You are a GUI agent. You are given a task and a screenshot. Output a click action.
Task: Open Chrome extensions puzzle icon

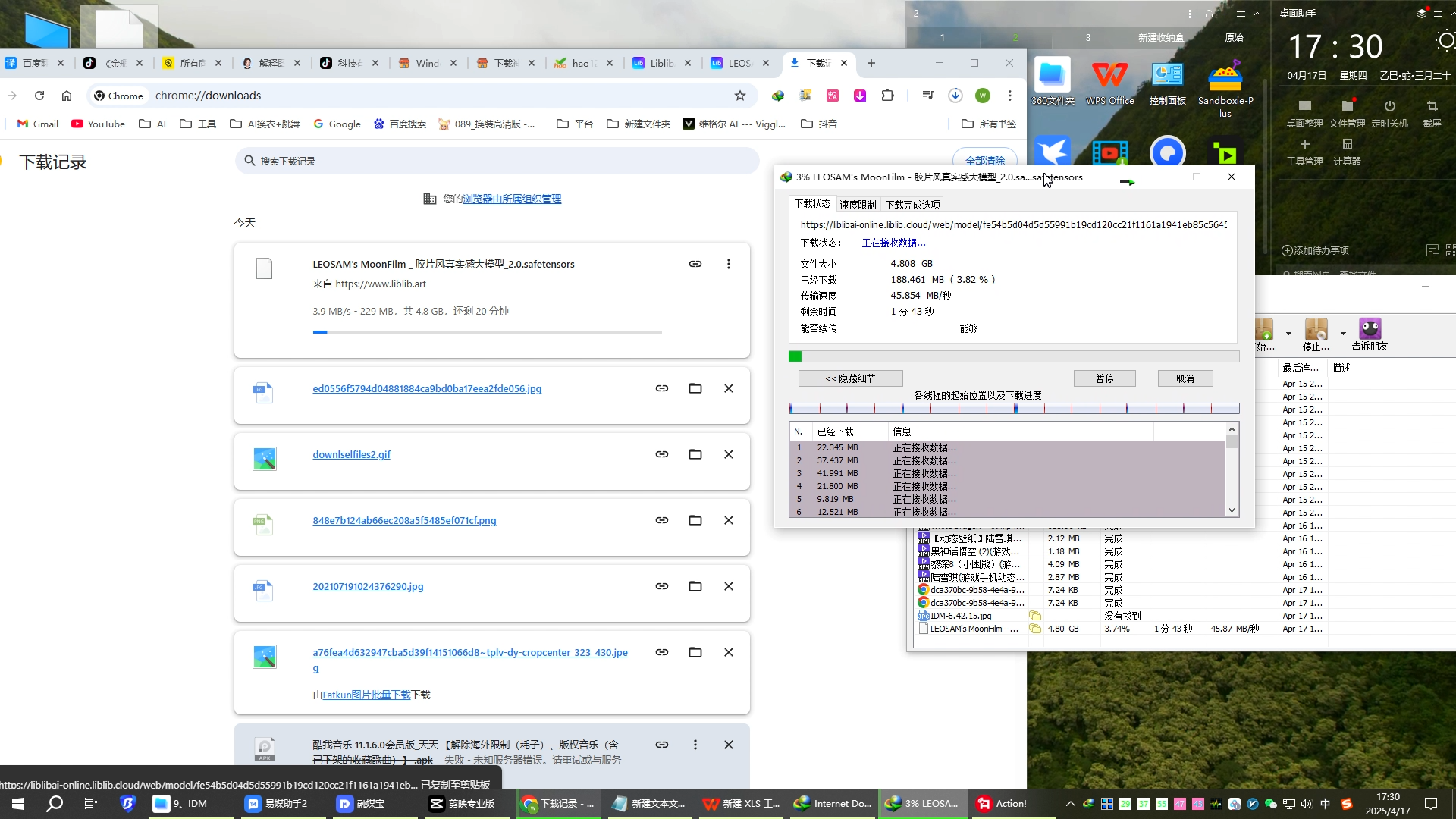coord(888,96)
